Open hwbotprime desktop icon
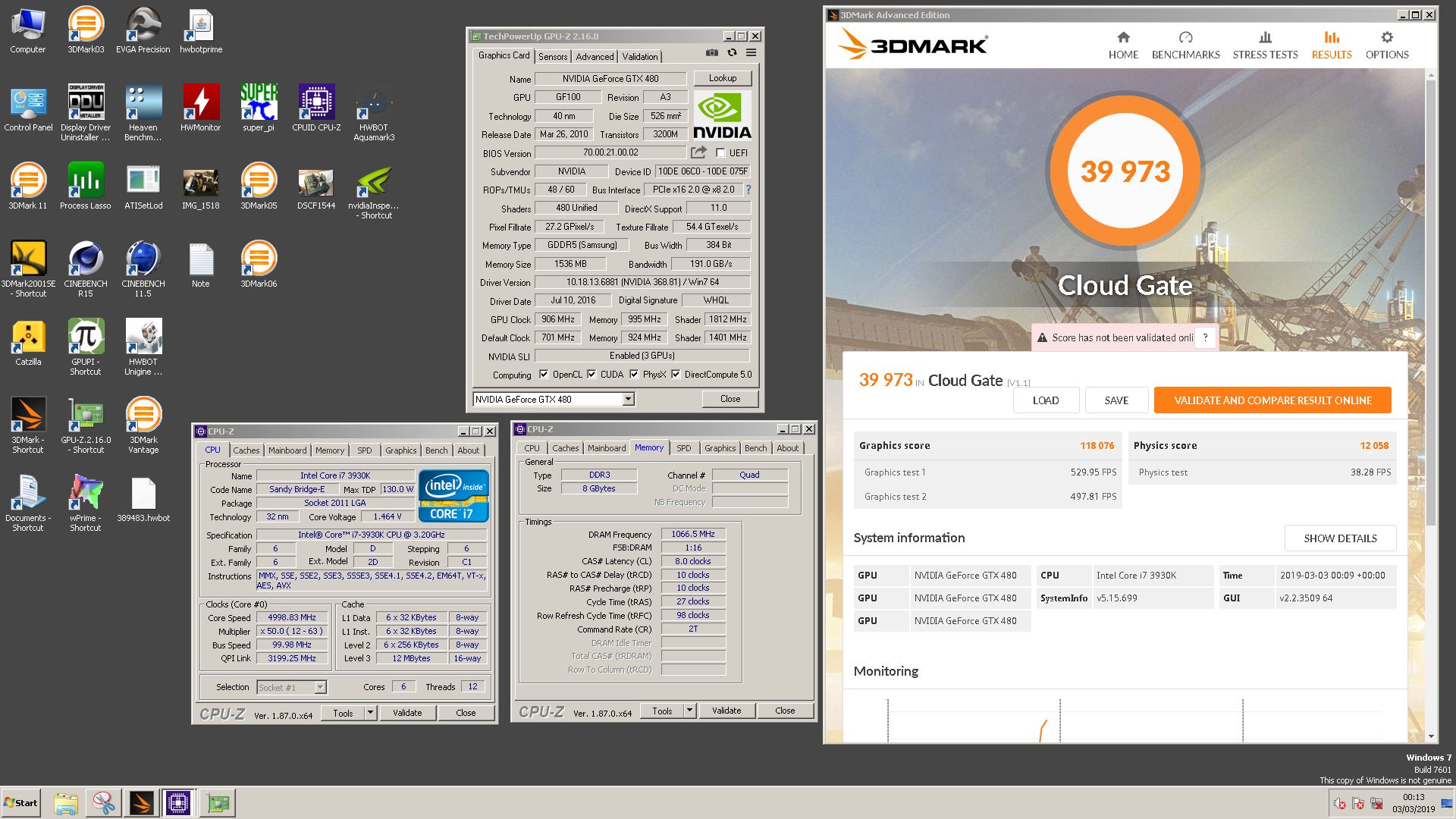1456x819 pixels. pyautogui.click(x=201, y=30)
